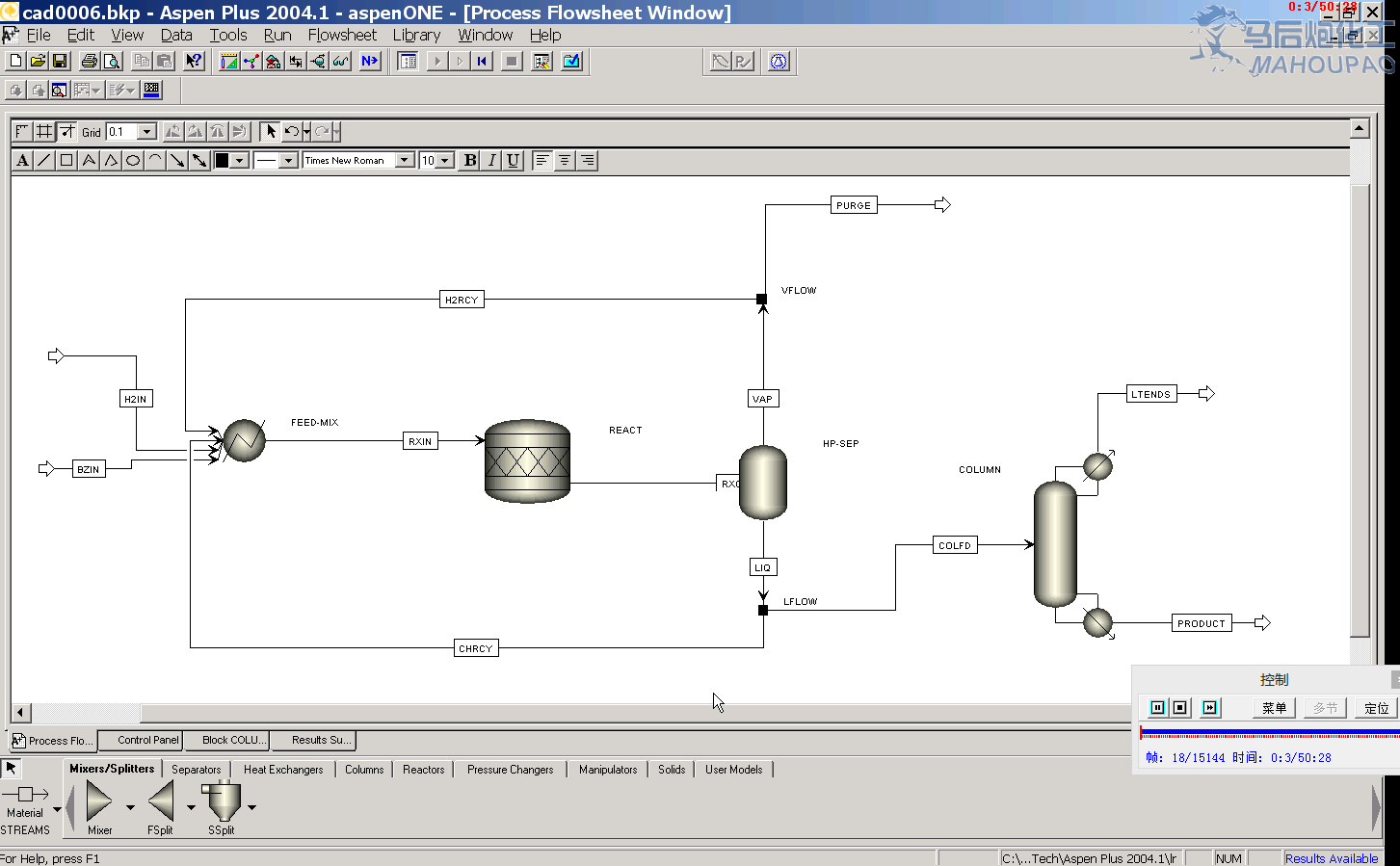Open Print Preview icon
This screenshot has height=866, width=1400.
[112, 61]
